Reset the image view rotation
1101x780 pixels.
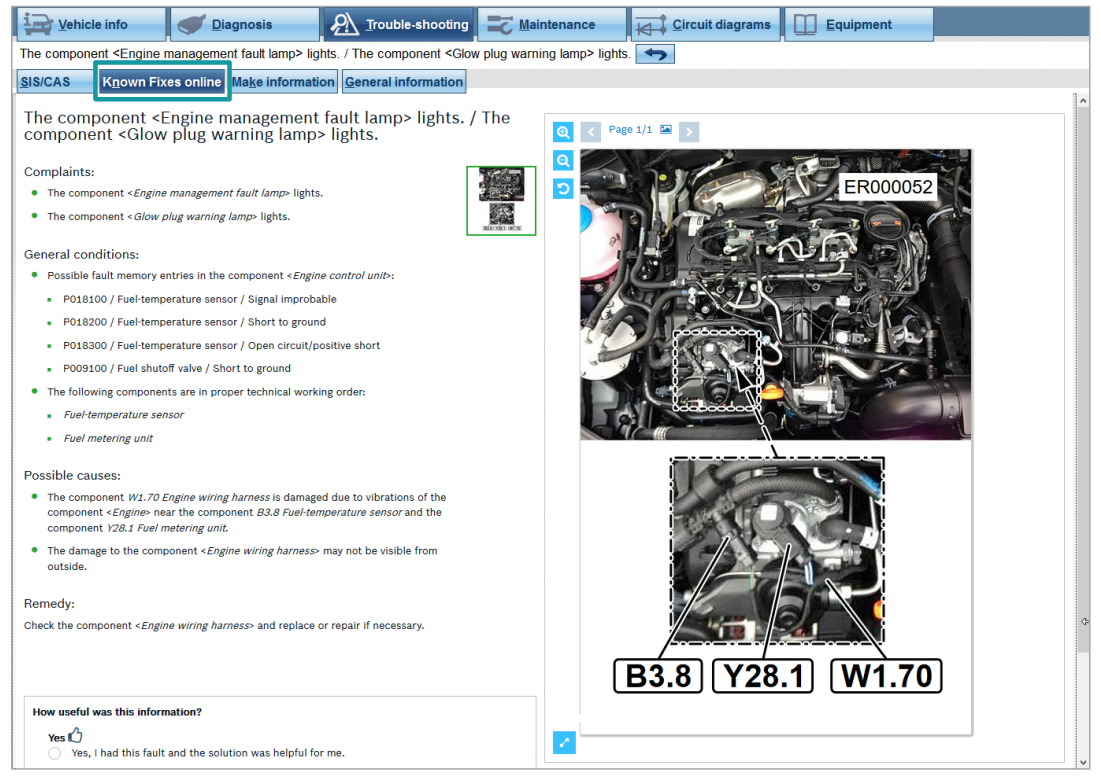tap(563, 188)
